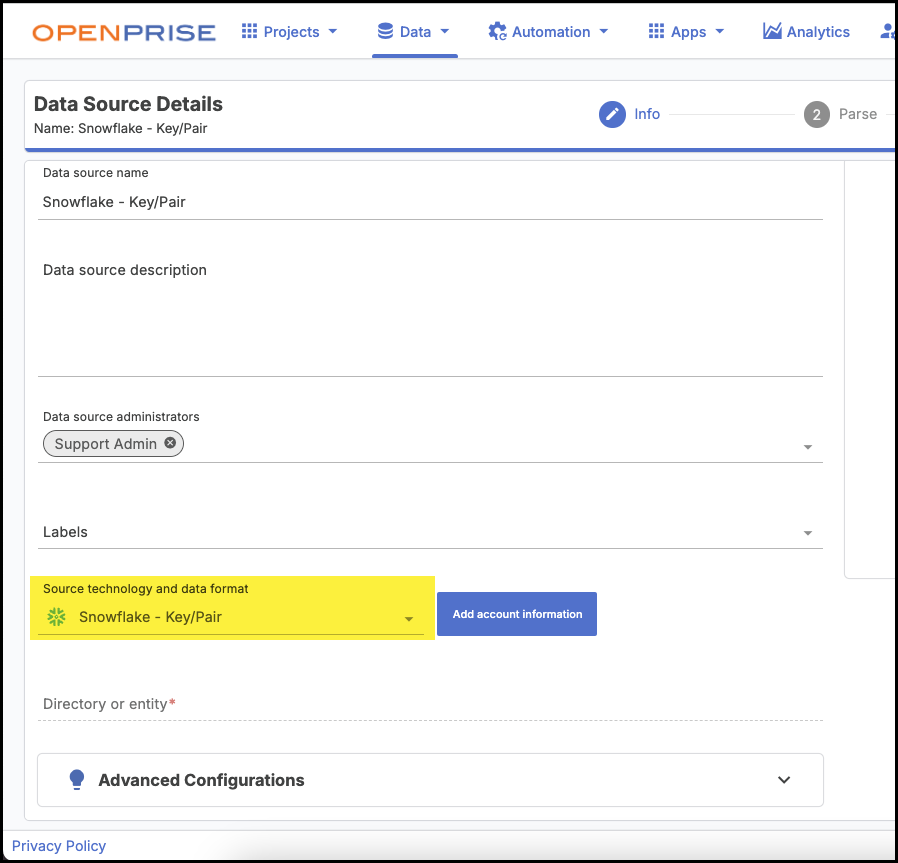Go to the Parse step
Screen dimensions: 898x863
coord(840,115)
